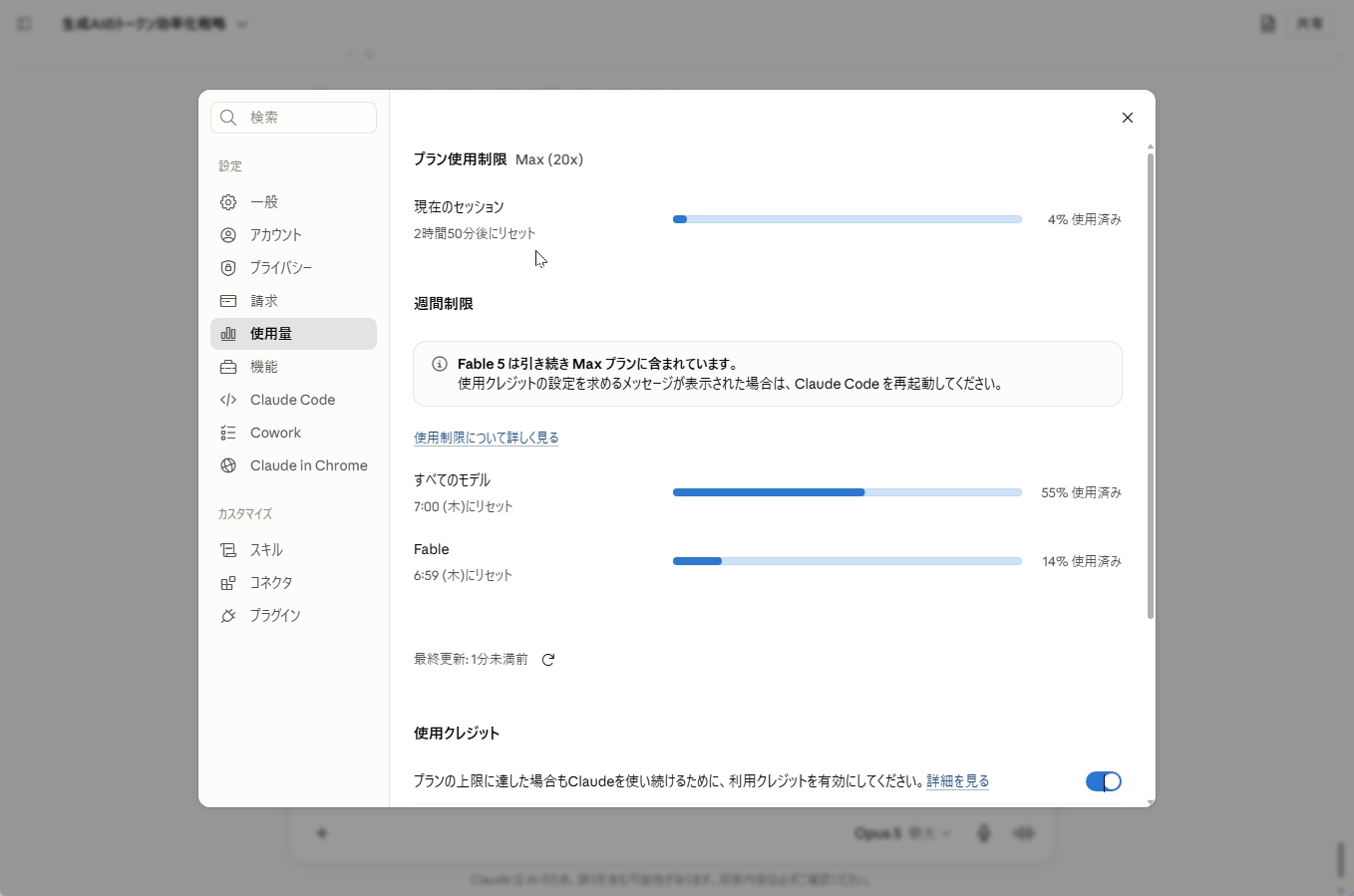
Task: Click the 一般 gear icon
Action: [x=228, y=202]
